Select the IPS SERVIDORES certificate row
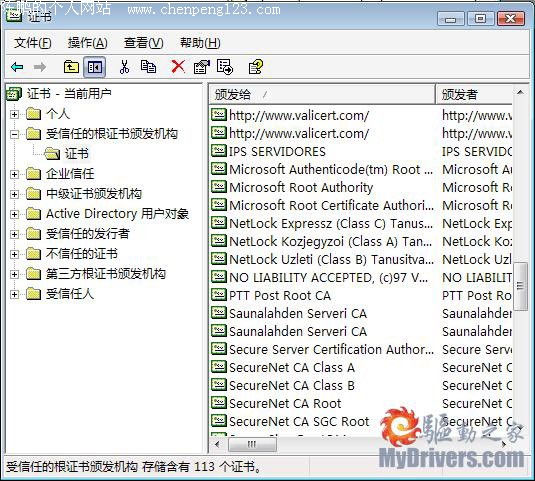Image resolution: width=535 pixels, height=481 pixels. coord(361,151)
